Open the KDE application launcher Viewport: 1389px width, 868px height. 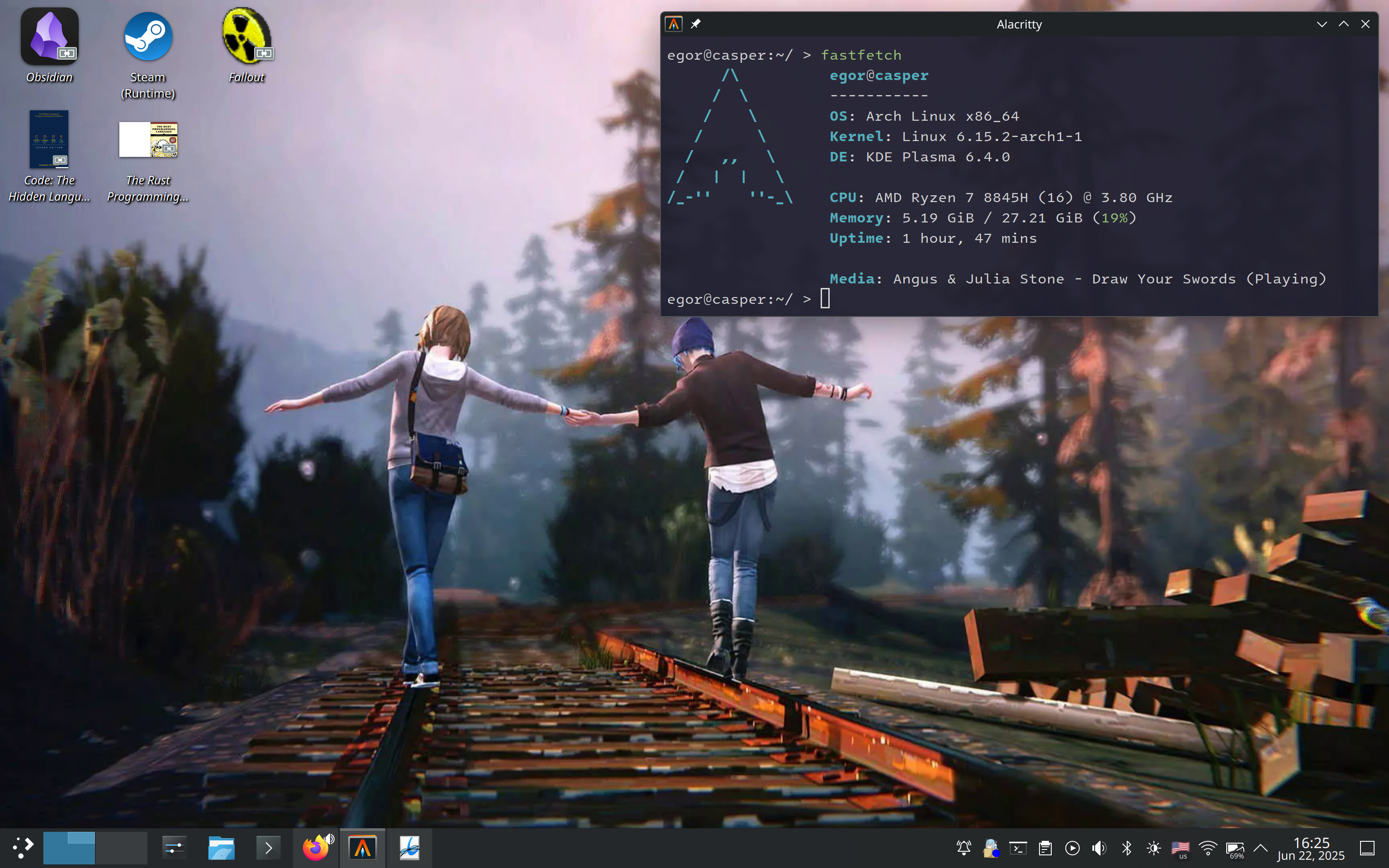(x=23, y=848)
